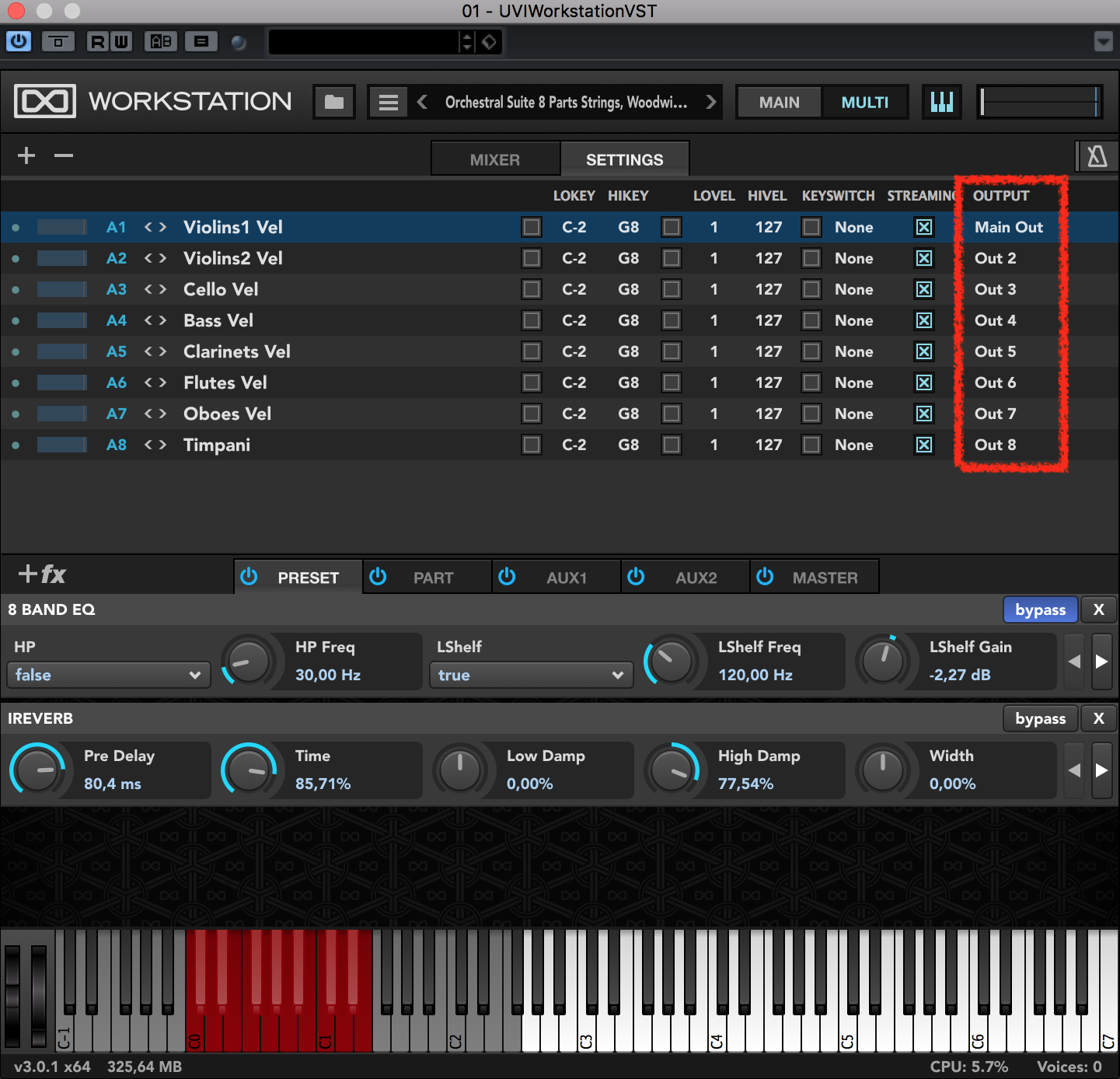Toggle power icon on PART fx tab

[378, 577]
